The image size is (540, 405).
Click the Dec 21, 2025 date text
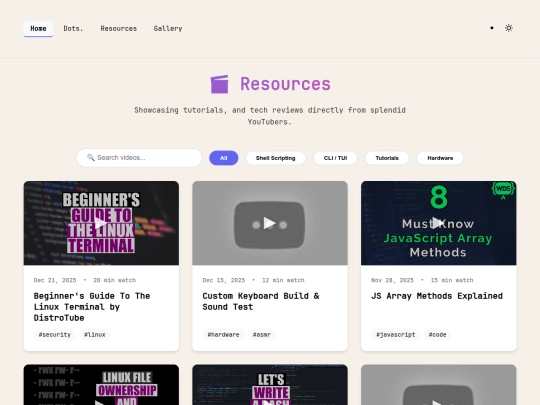click(x=55, y=280)
